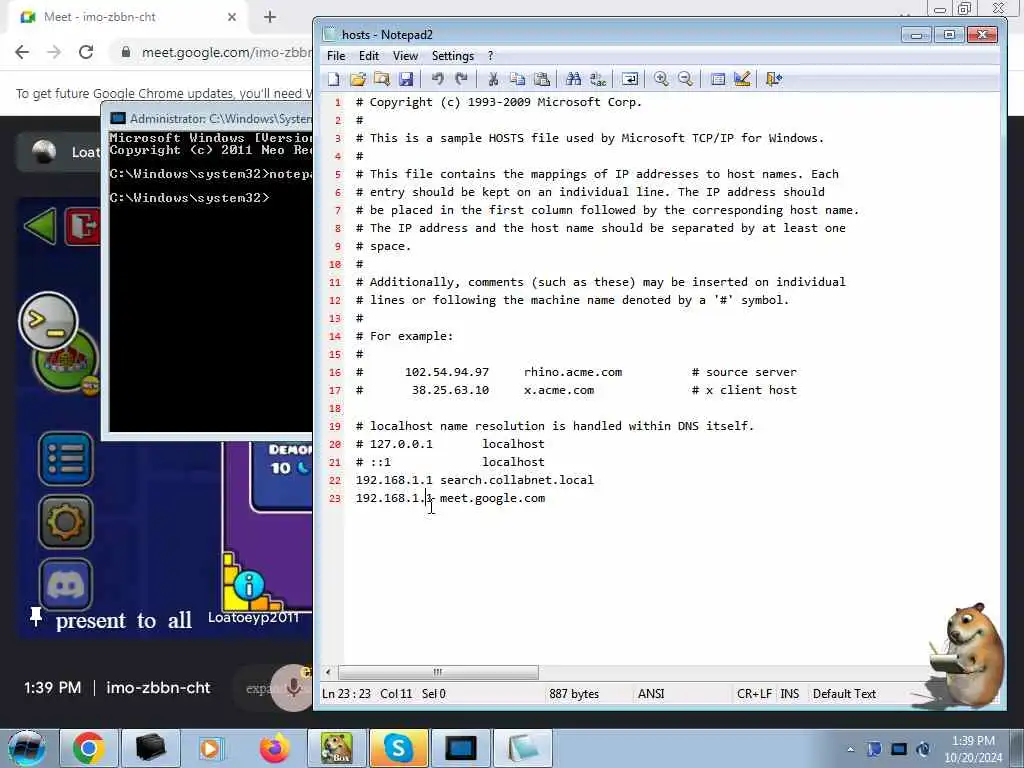Go forward in Chrome
Viewport: 1024px width, 768px height.
point(54,52)
